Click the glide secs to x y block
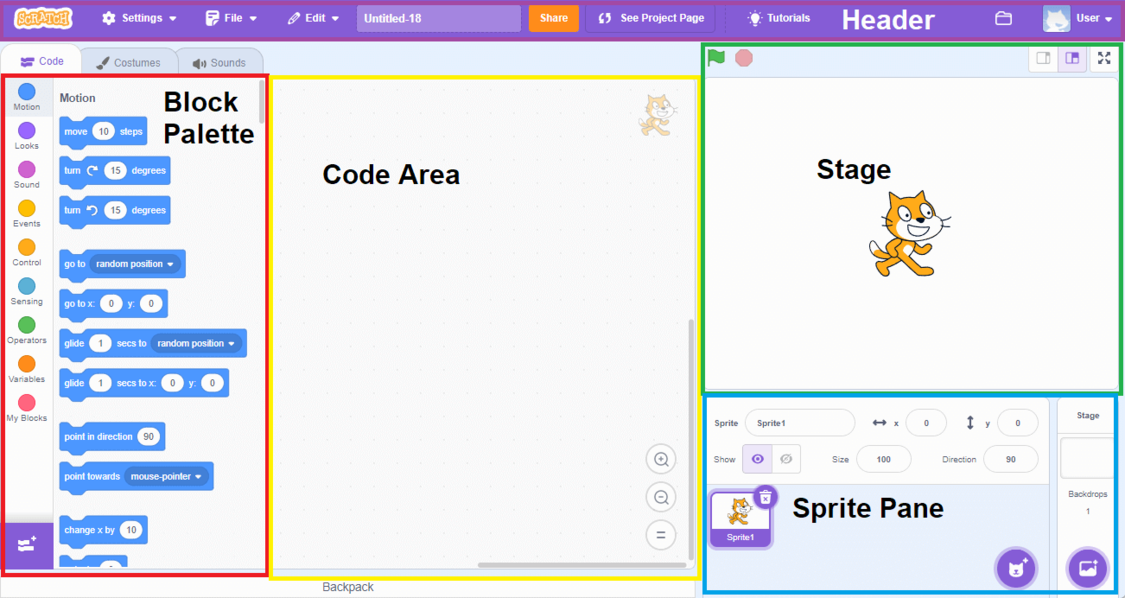This screenshot has height=598, width=1125. click(144, 384)
